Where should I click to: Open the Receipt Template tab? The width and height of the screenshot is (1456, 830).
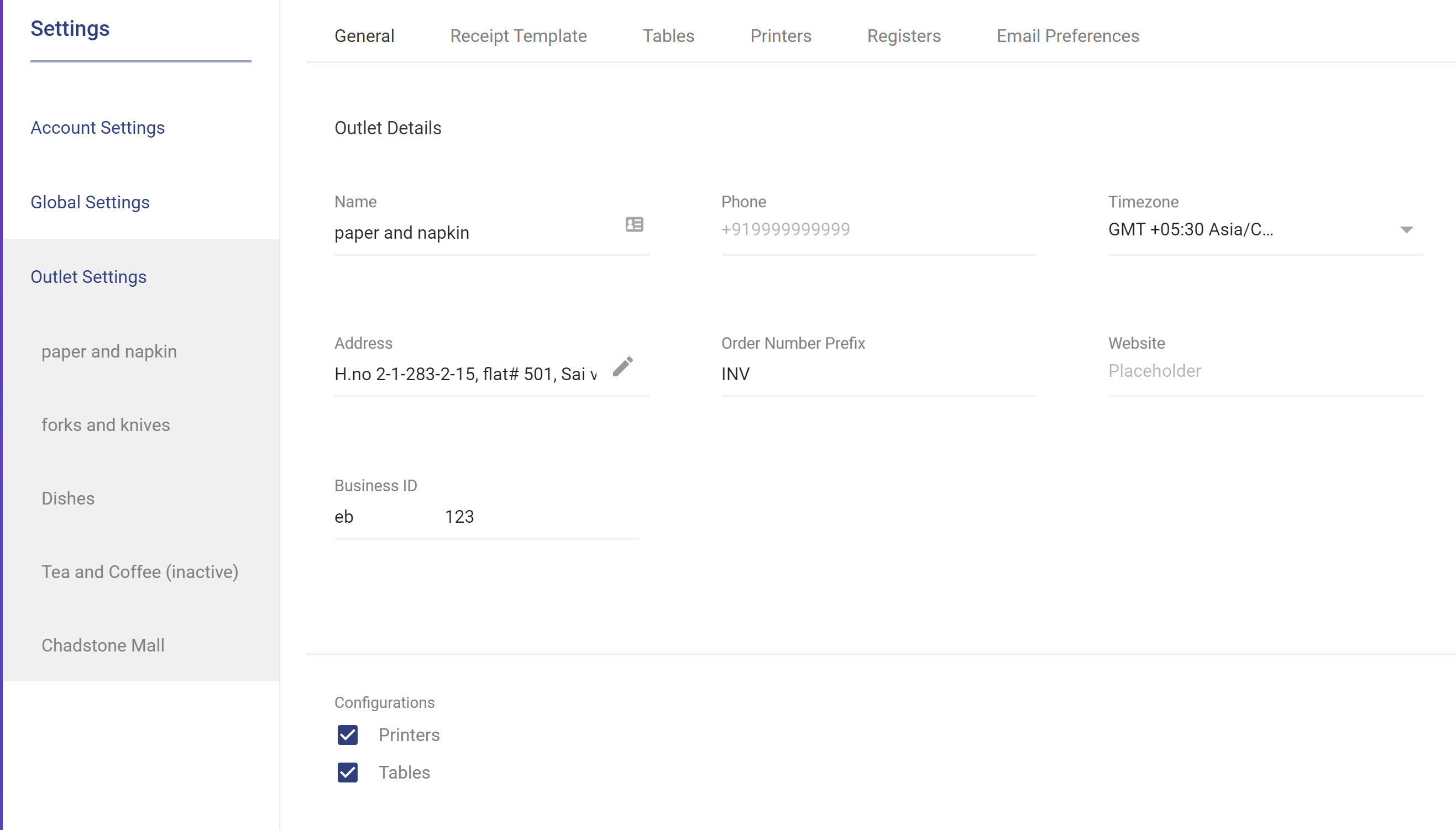point(518,36)
